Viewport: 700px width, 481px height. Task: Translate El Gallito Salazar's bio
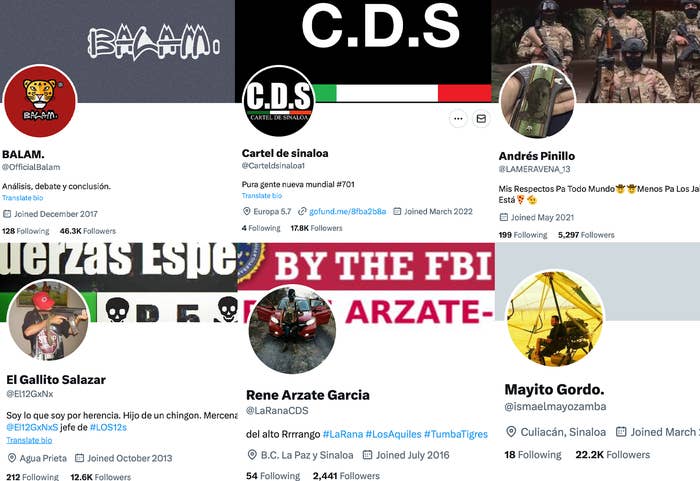pyautogui.click(x=29, y=440)
